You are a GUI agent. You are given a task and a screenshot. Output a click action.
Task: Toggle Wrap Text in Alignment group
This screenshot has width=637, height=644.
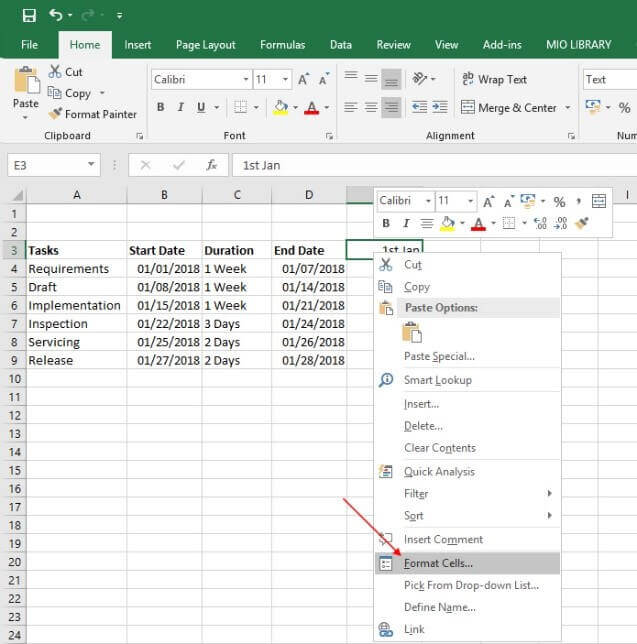tap(493, 79)
